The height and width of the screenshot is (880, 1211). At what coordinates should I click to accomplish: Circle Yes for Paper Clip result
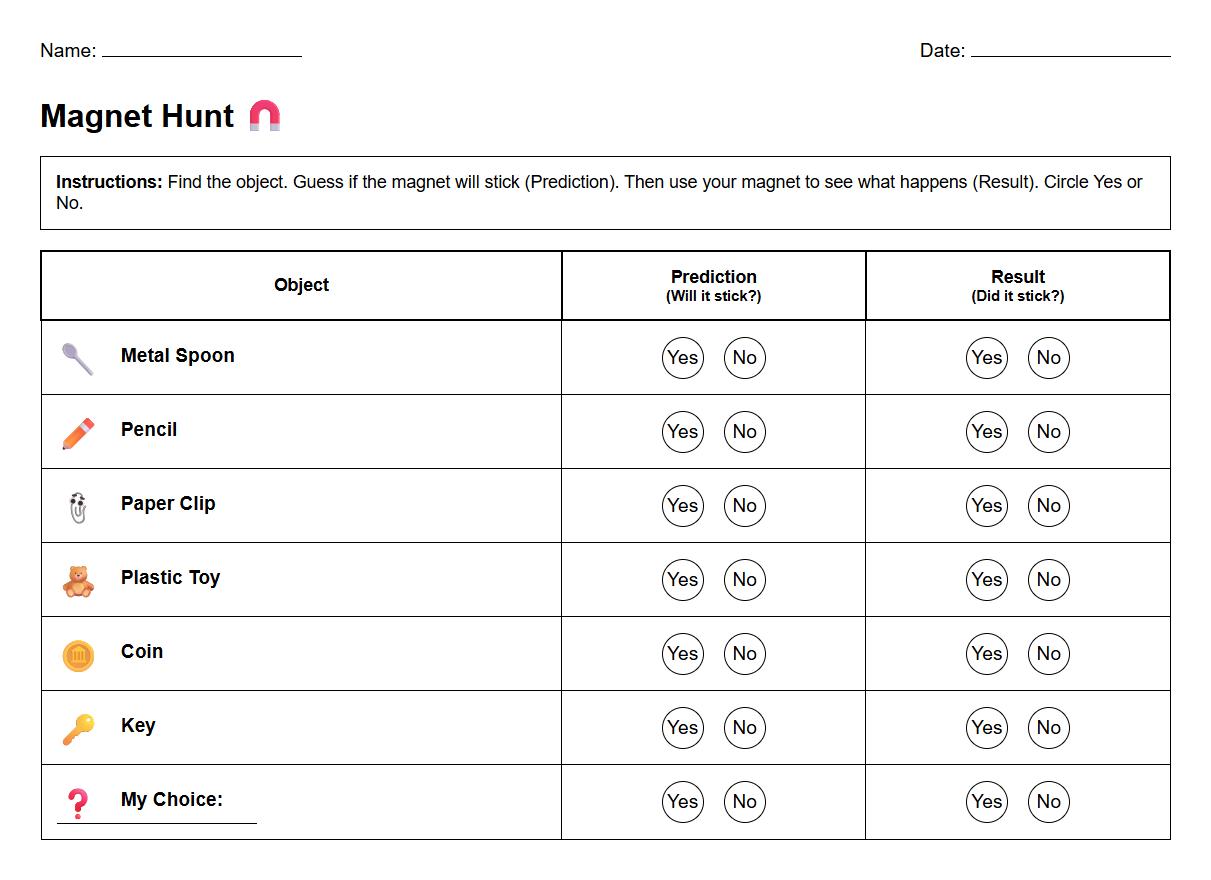(x=987, y=506)
